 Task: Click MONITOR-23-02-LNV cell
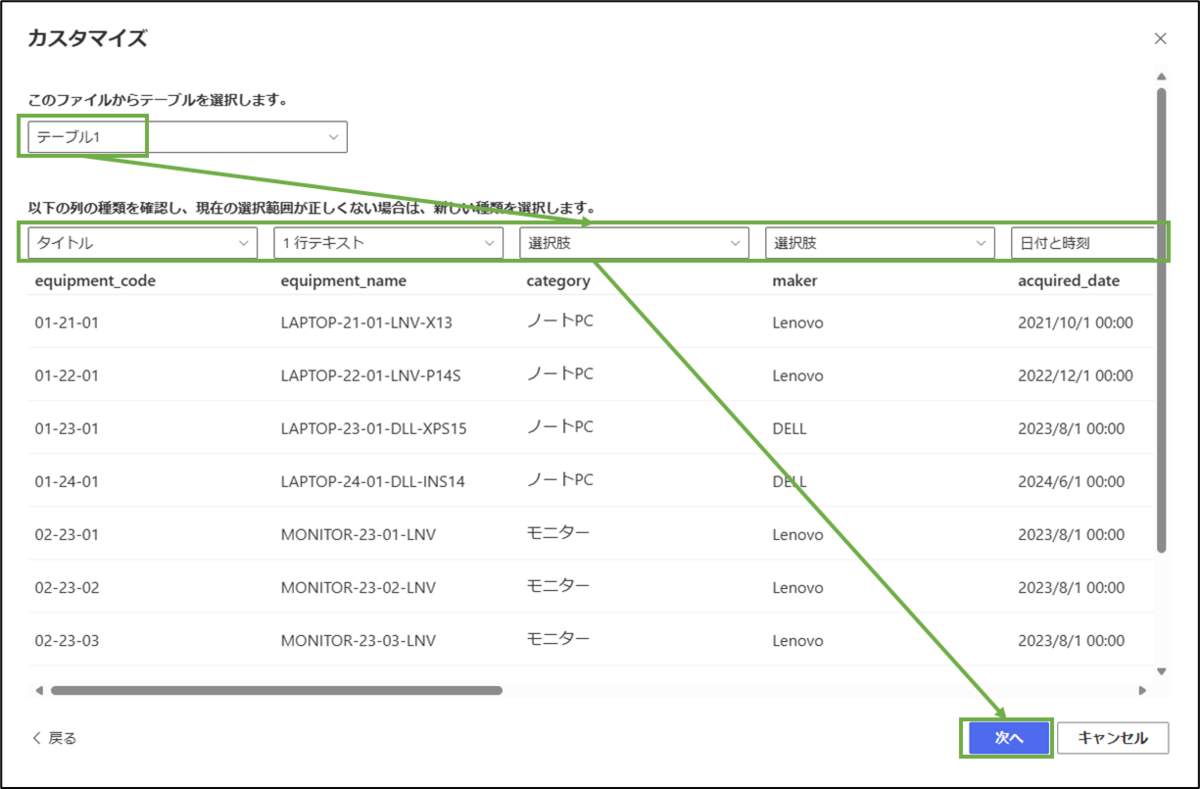(x=358, y=588)
